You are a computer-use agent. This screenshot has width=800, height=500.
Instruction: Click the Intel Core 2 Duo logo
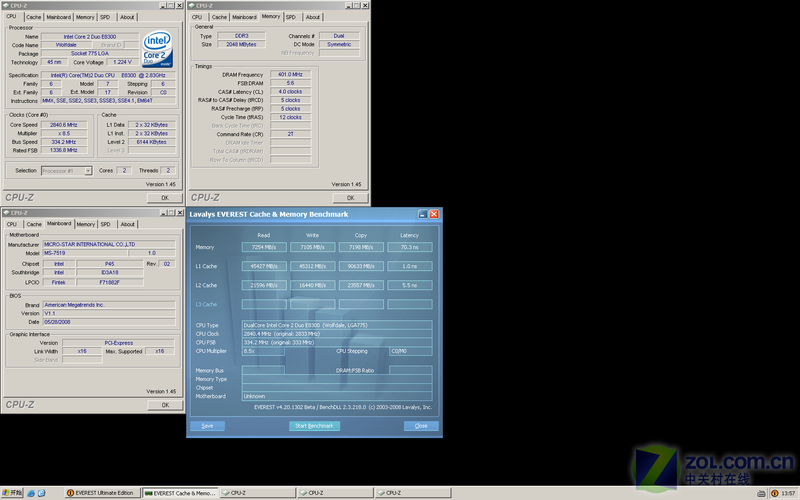coord(158,49)
